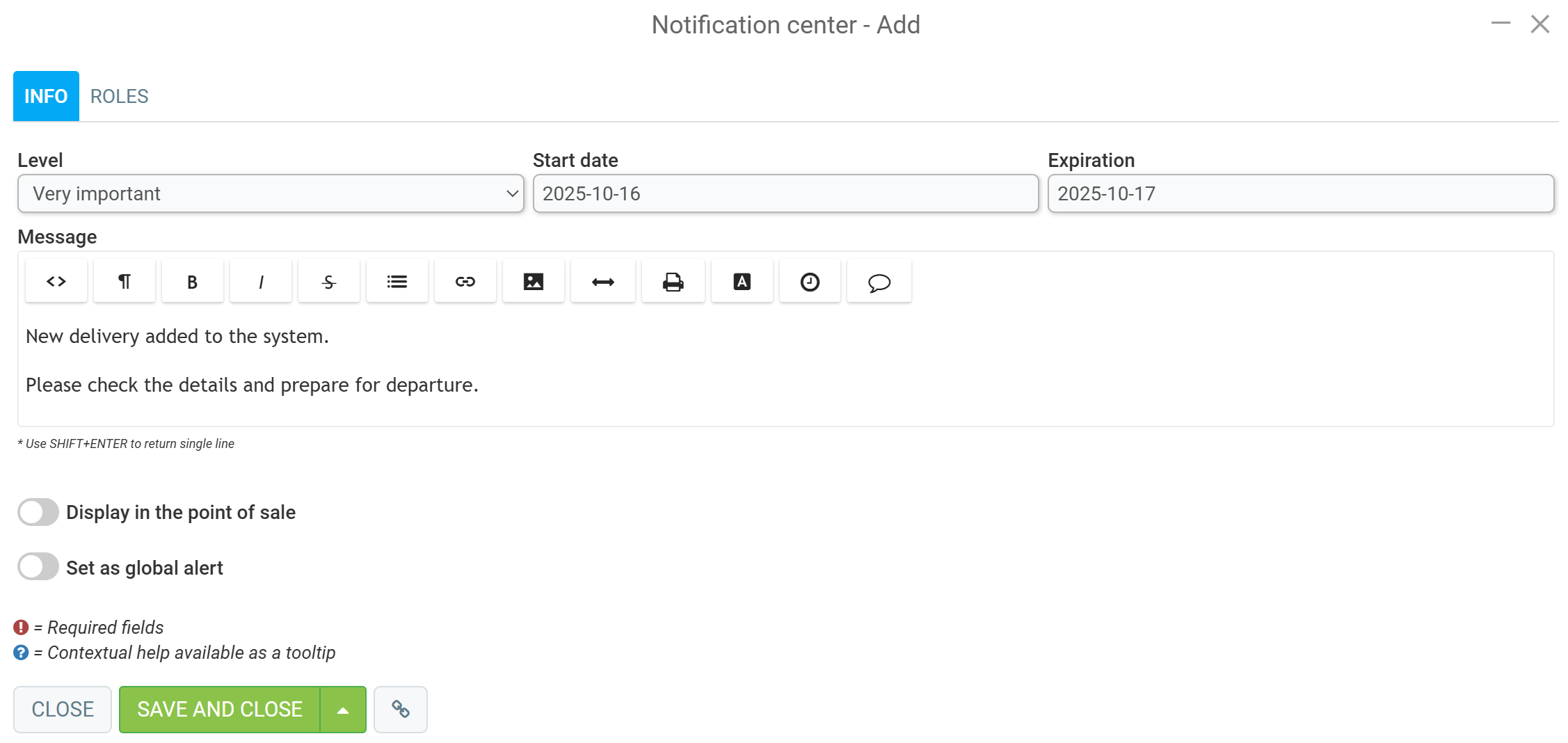Apply italic formatting to the message
Image resolution: width=1568 pixels, height=743 pixels.
(261, 281)
